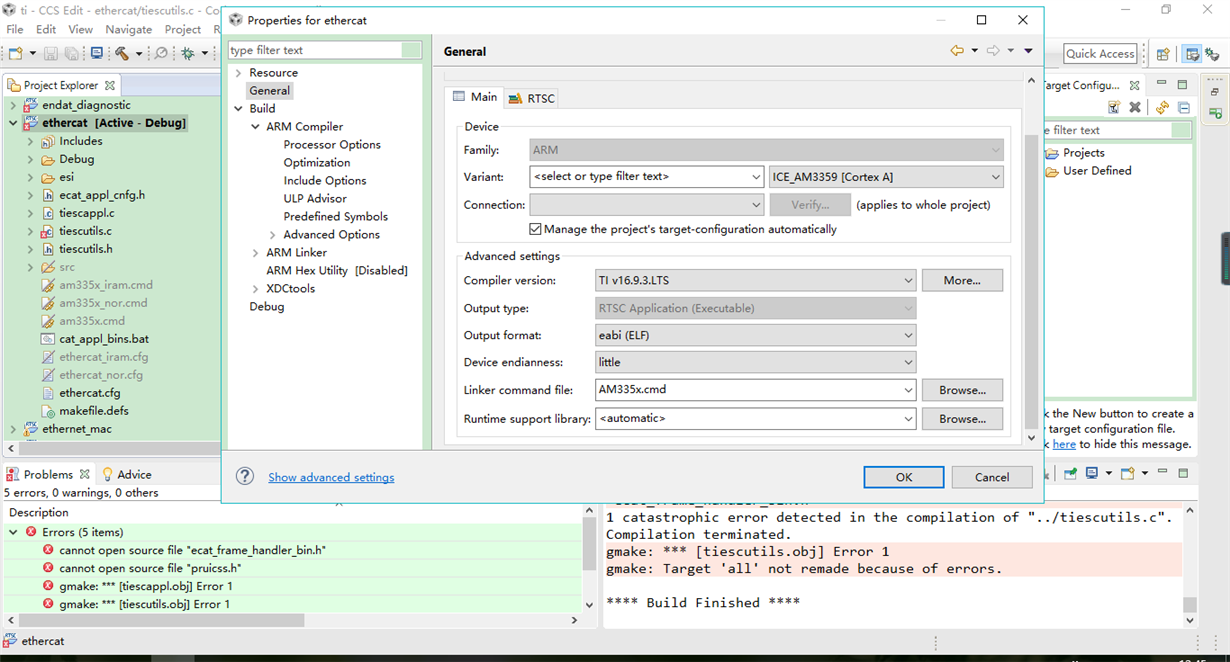Image resolution: width=1230 pixels, height=662 pixels.
Task: Click the Back arrow in Properties dialog
Action: pyautogui.click(x=957, y=51)
